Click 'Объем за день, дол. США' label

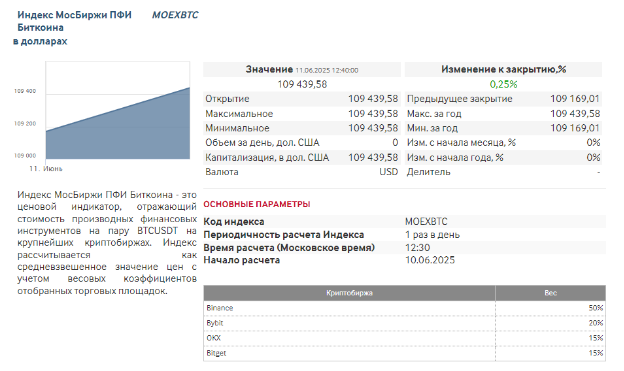[262, 143]
